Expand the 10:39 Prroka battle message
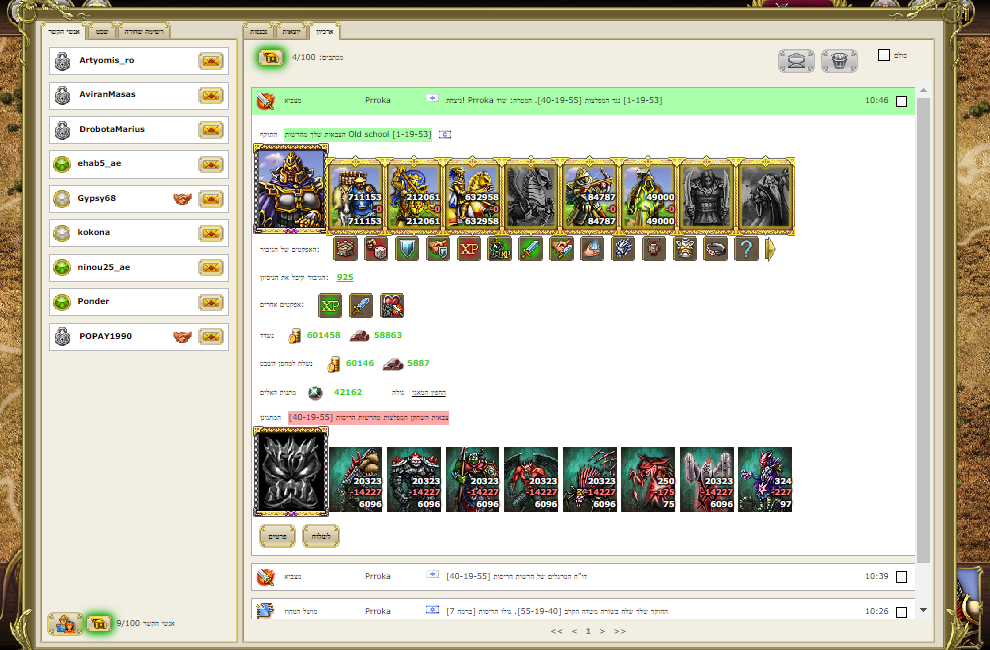990x650 pixels. click(583, 577)
